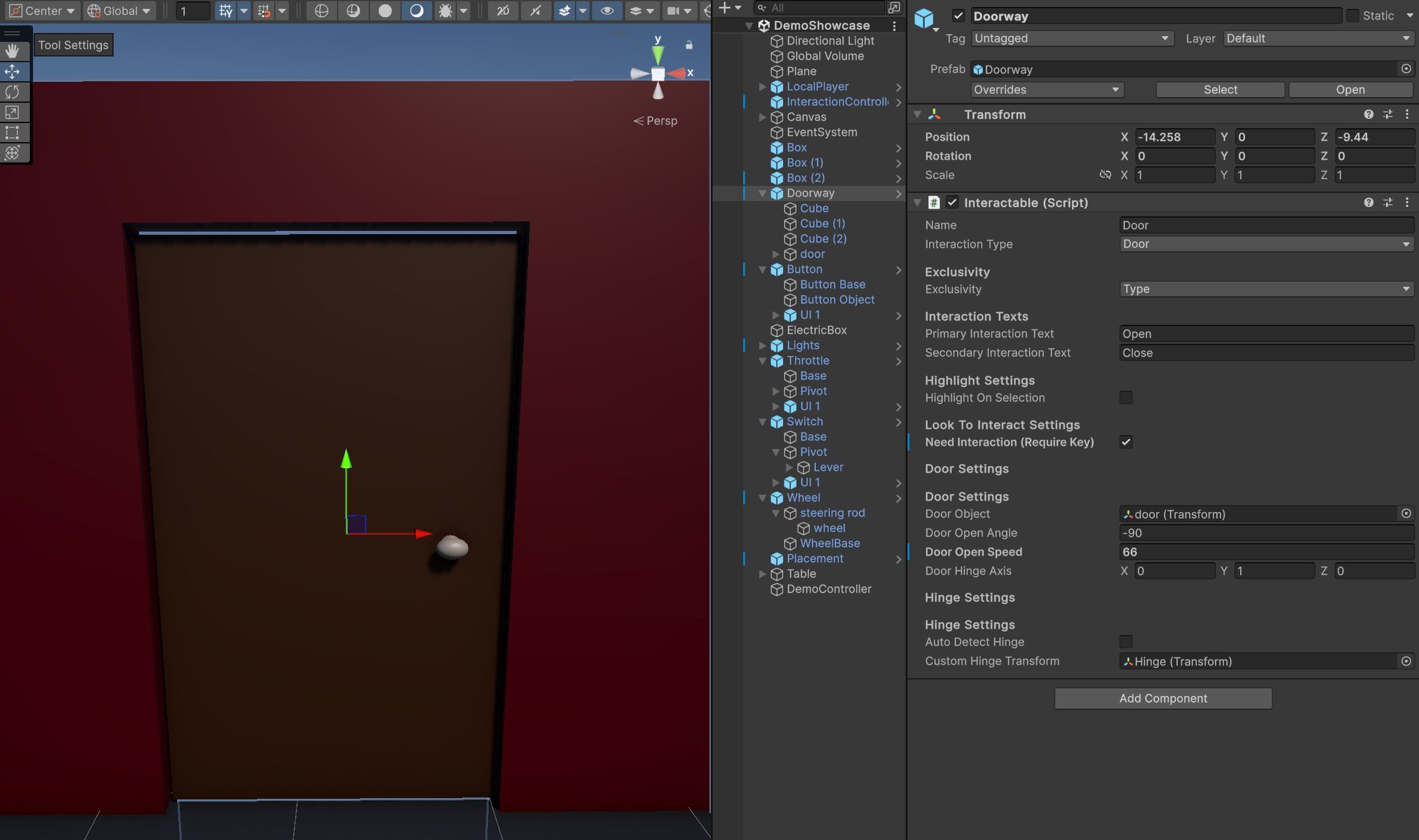Click the green Y axis gizmo cone
The width and height of the screenshot is (1419, 840).
pyautogui.click(x=658, y=55)
